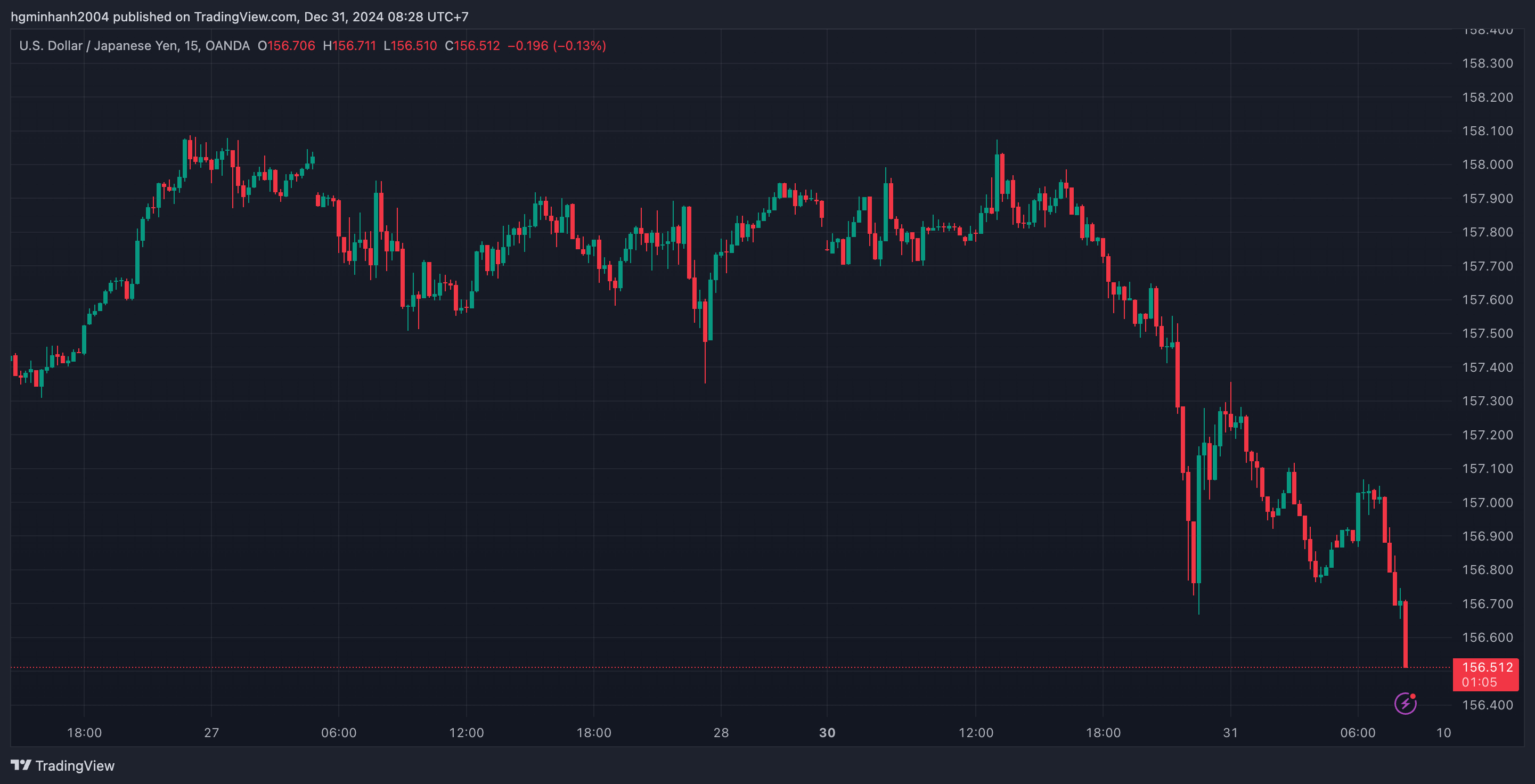Click the change value −0.196 (−0.13%)
This screenshot has width=1535, height=784.
coord(557,46)
